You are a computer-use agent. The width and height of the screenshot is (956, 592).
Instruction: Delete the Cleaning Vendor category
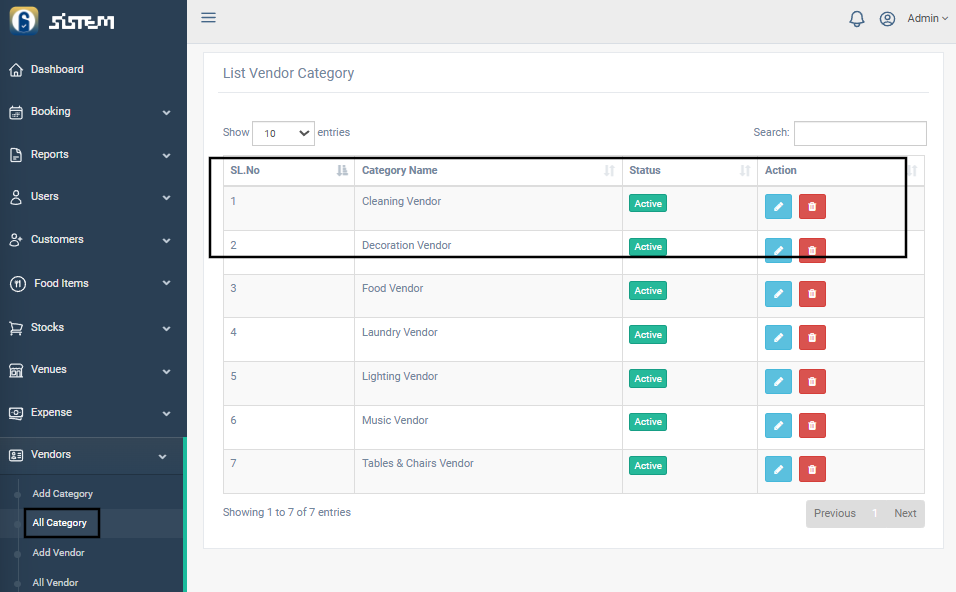click(812, 206)
